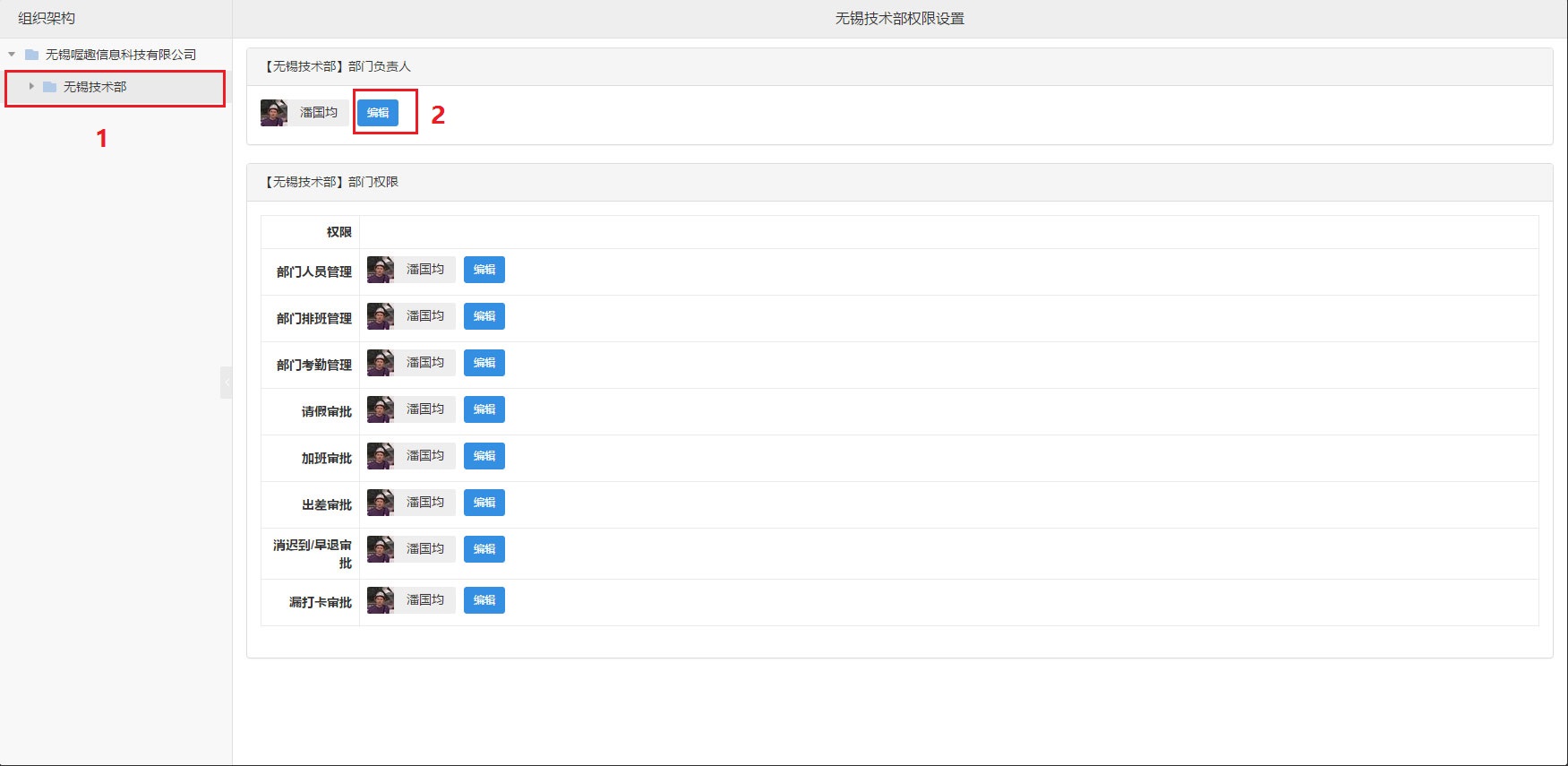Click 潘国均's avatar in 请假审批 row
Image resolution: width=1568 pixels, height=766 pixels.
pos(381,409)
